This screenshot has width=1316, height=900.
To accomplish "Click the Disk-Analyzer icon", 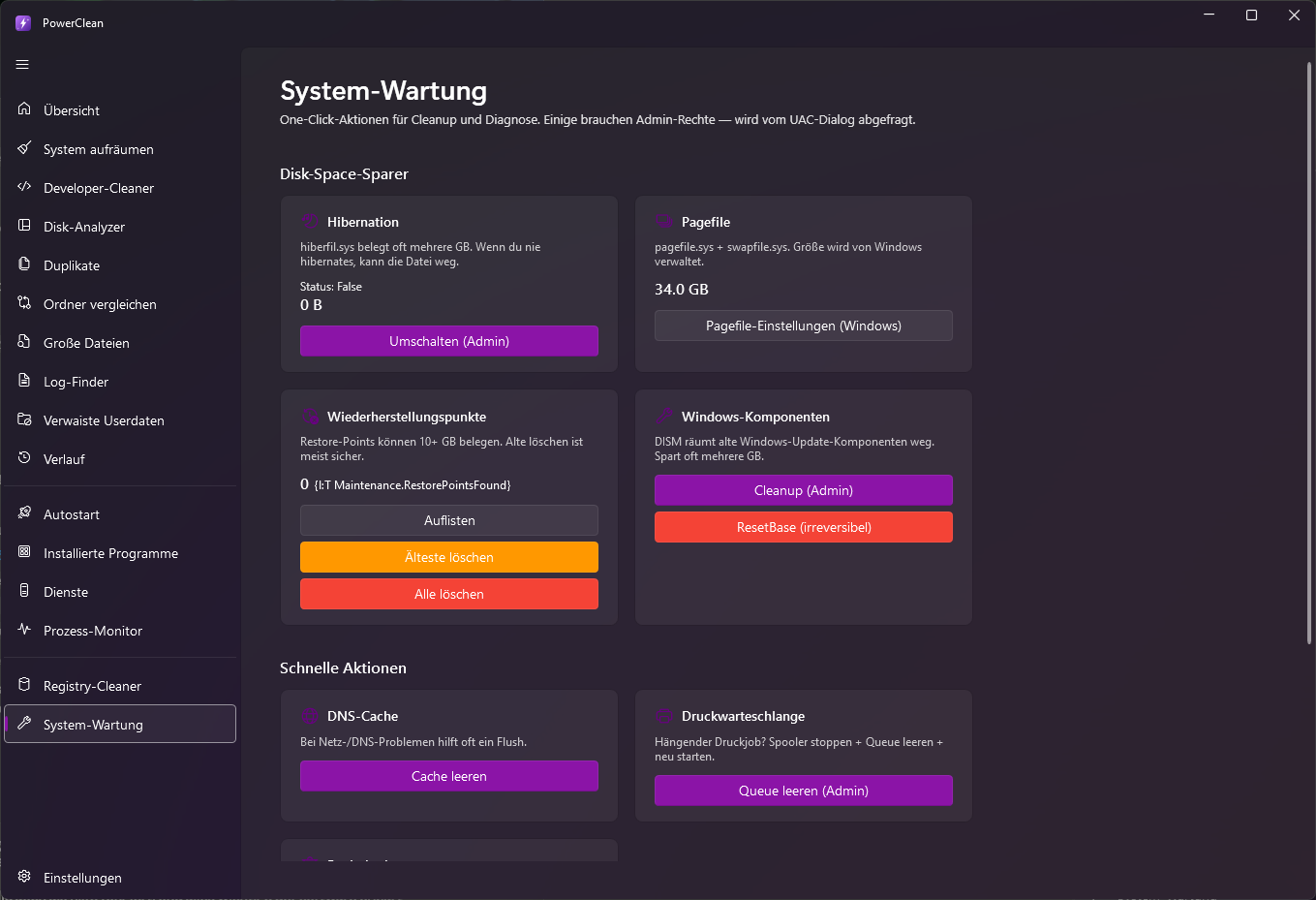I will tap(24, 226).
